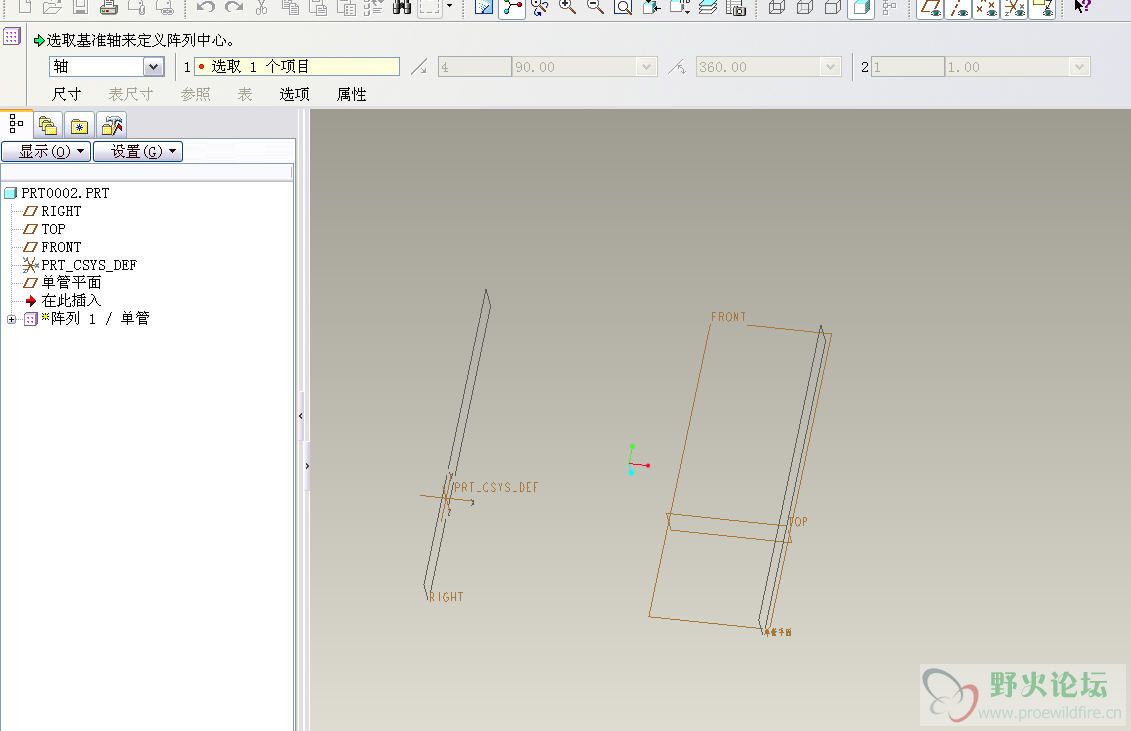The width and height of the screenshot is (1131, 731).
Task: Open the 尺寸 dashboard tab
Action: (66, 95)
